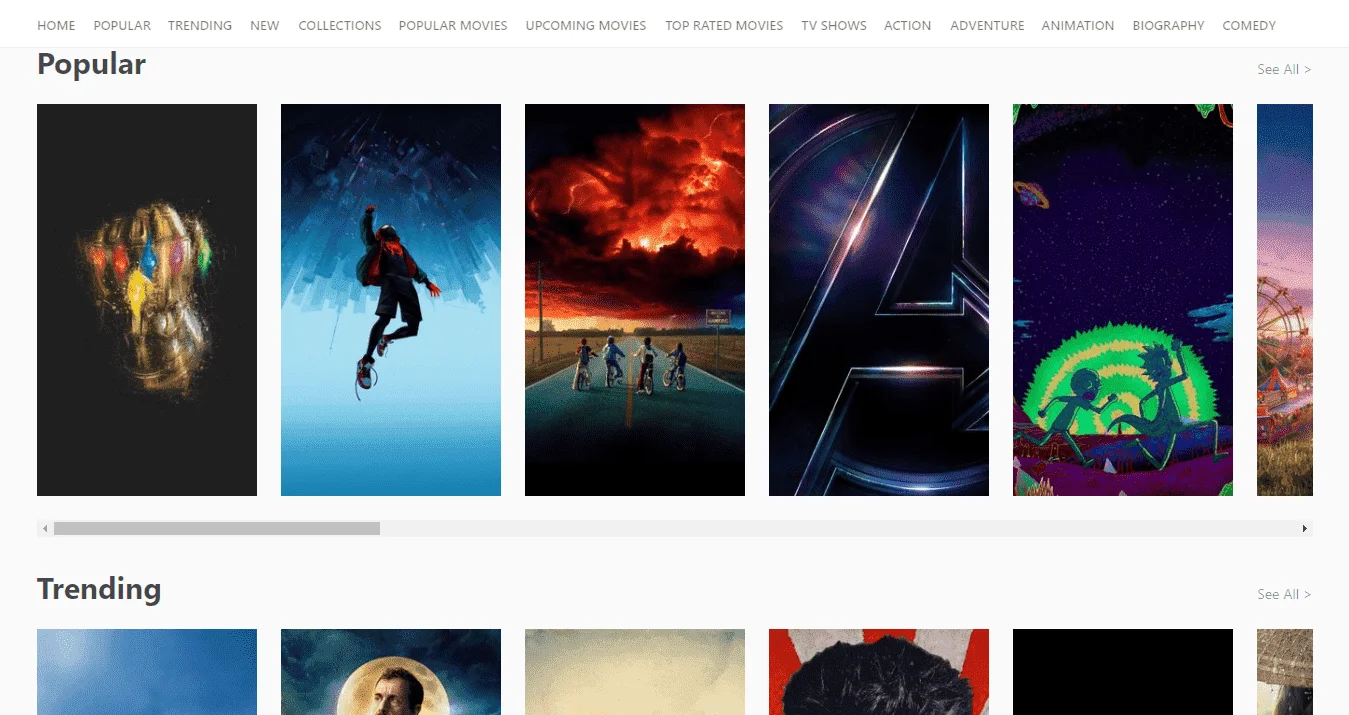Image resolution: width=1349 pixels, height=715 pixels.
Task: Open first Trending poster with blue sky
Action: 147,672
